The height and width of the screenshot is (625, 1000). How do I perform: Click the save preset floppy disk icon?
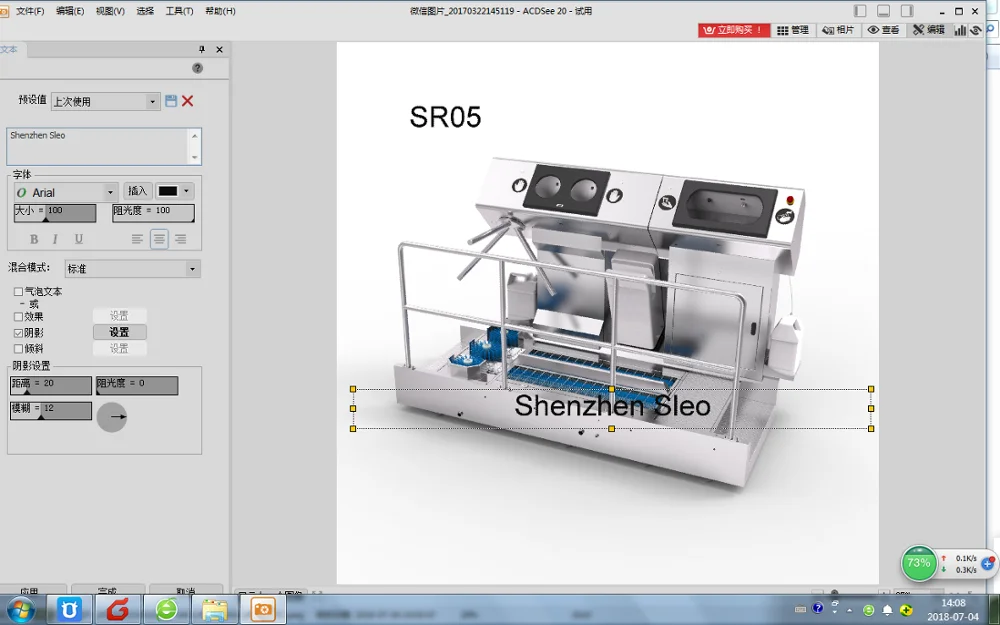coord(171,101)
